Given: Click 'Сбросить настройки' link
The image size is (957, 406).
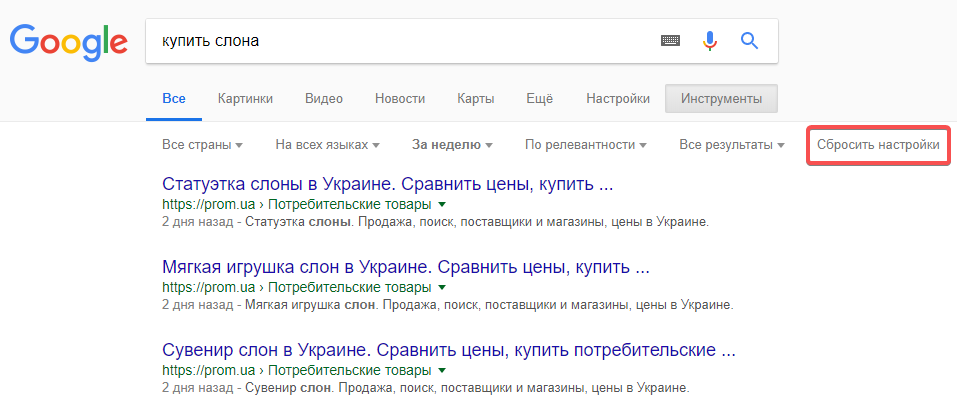Looking at the screenshot, I should [x=878, y=145].
